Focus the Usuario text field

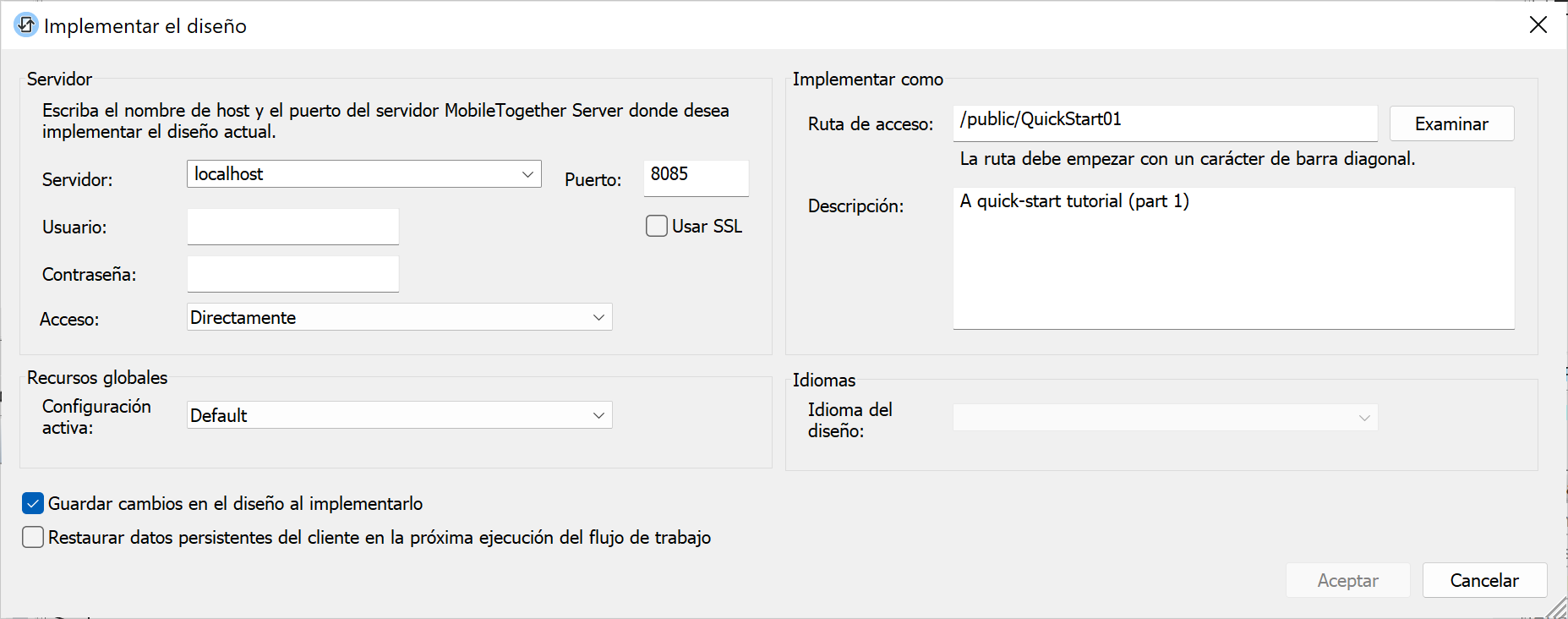point(292,227)
